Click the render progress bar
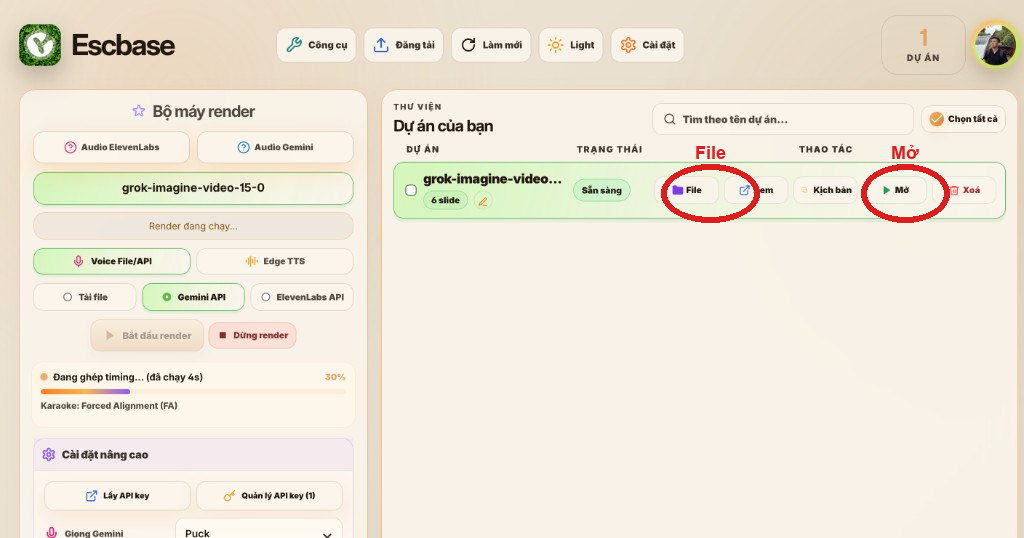The width and height of the screenshot is (1024, 538). tap(193, 392)
